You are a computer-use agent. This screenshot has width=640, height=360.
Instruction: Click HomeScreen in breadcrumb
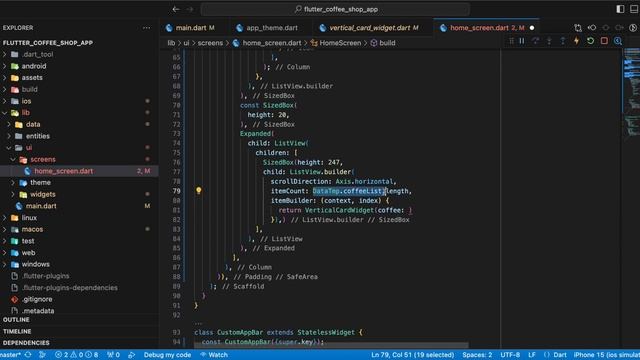click(340, 43)
